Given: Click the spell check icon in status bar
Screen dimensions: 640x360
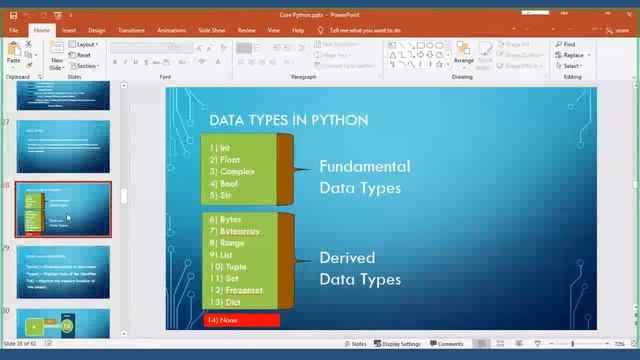Looking at the screenshot, I should (48, 344).
